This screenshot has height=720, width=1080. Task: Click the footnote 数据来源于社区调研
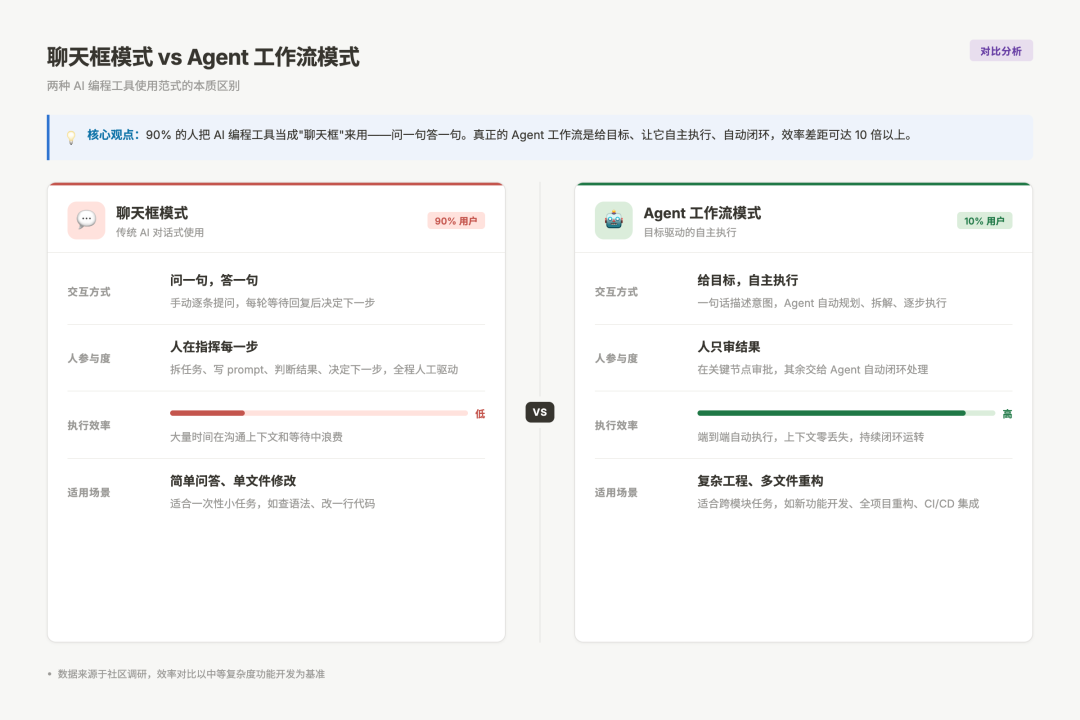pos(191,674)
